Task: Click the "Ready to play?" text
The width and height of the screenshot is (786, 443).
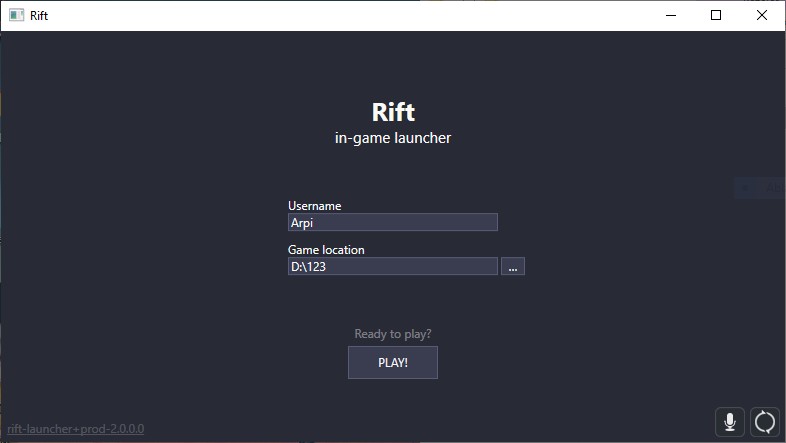Action: click(x=392, y=334)
